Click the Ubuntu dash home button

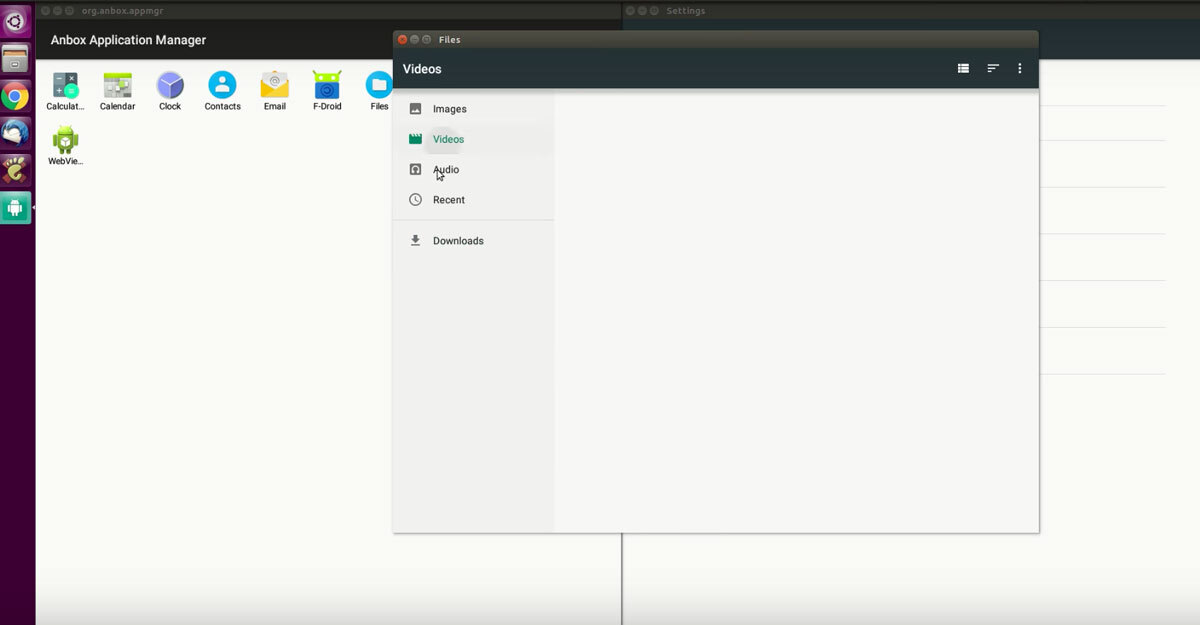15,20
